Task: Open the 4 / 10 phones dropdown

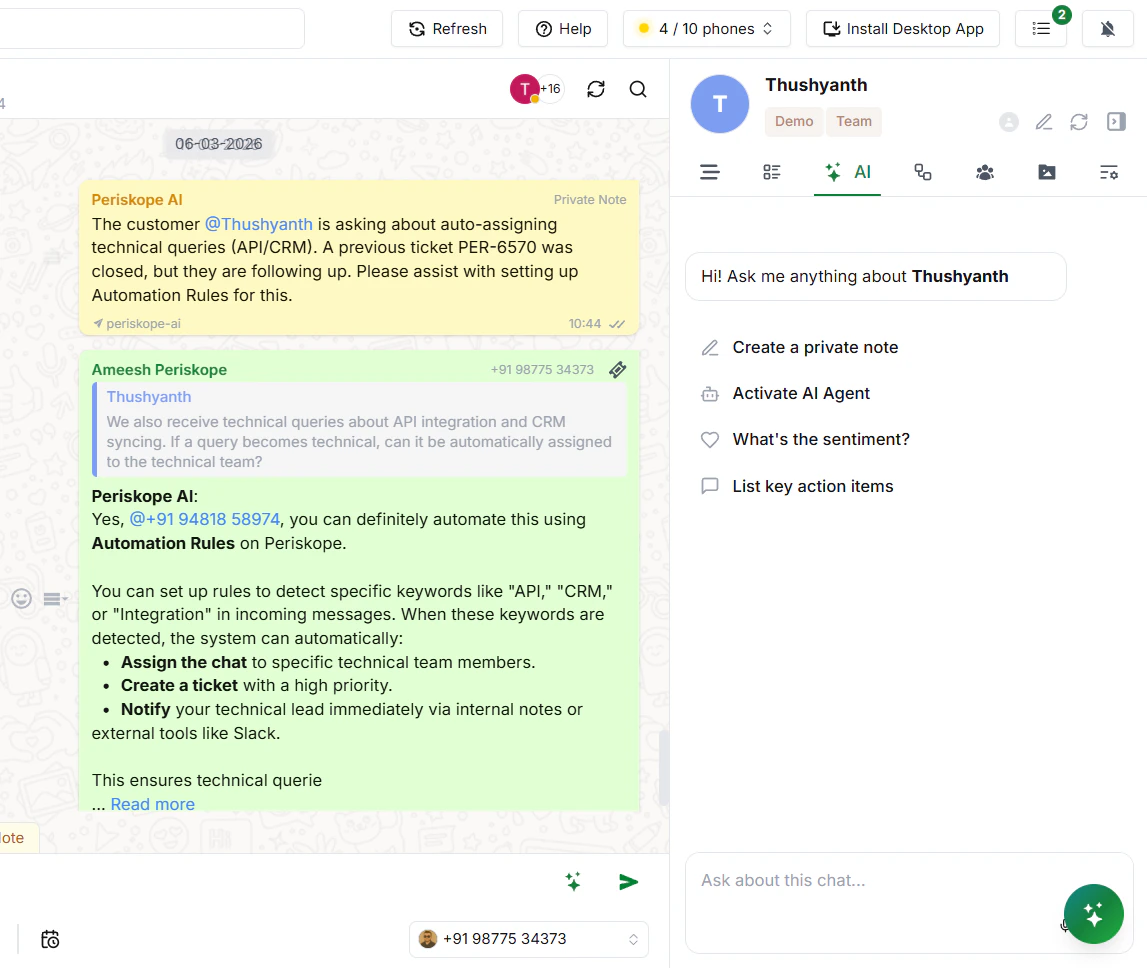Action: click(x=706, y=29)
